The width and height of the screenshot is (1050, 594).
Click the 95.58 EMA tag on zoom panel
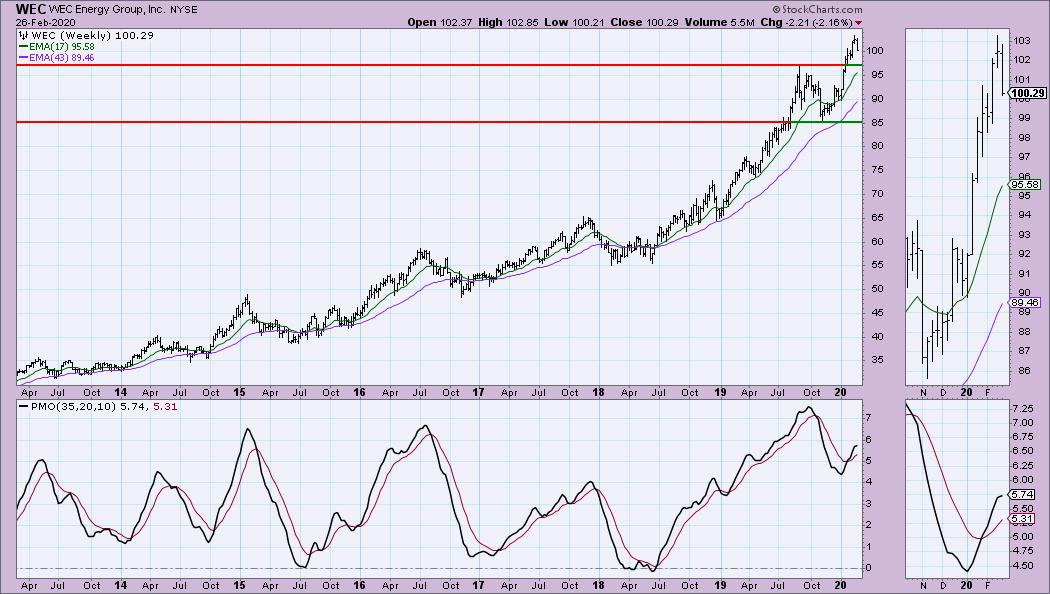[x=1025, y=184]
